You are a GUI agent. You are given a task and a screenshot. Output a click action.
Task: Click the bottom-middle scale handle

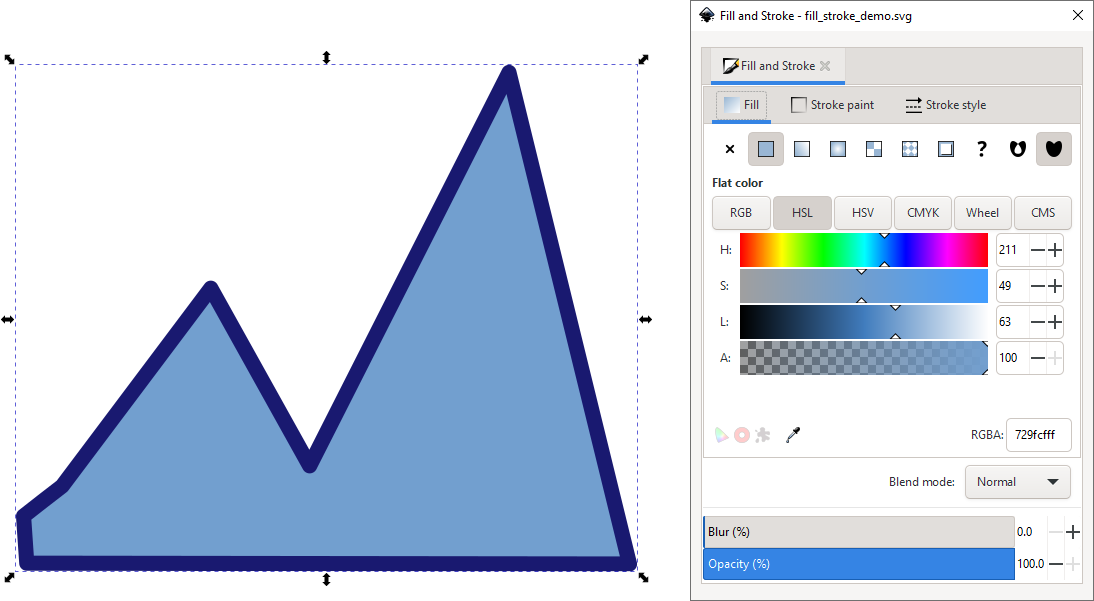point(326,579)
